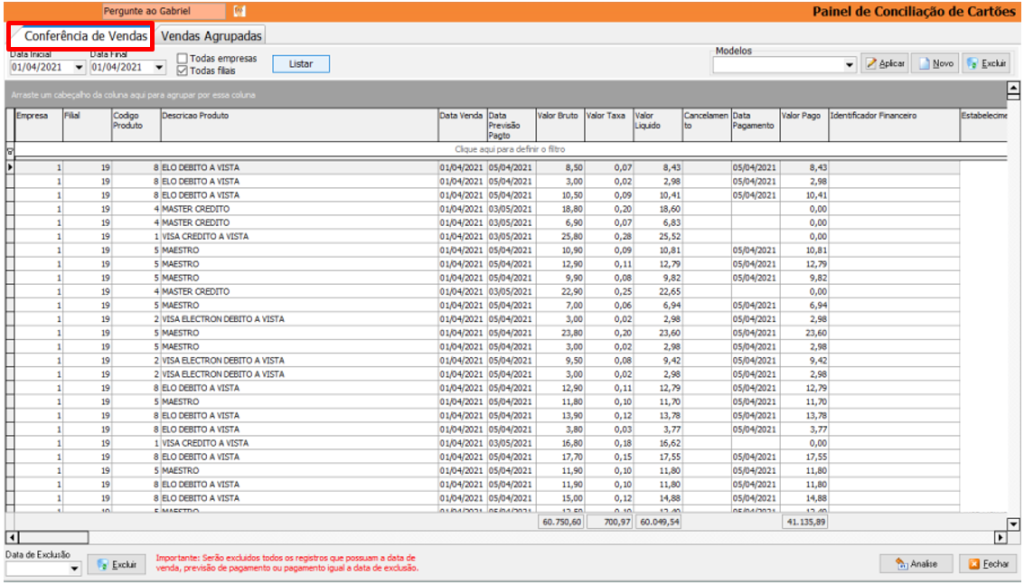Open the Vendas Agrupadas tab
The height and width of the screenshot is (585, 1024).
(x=211, y=36)
